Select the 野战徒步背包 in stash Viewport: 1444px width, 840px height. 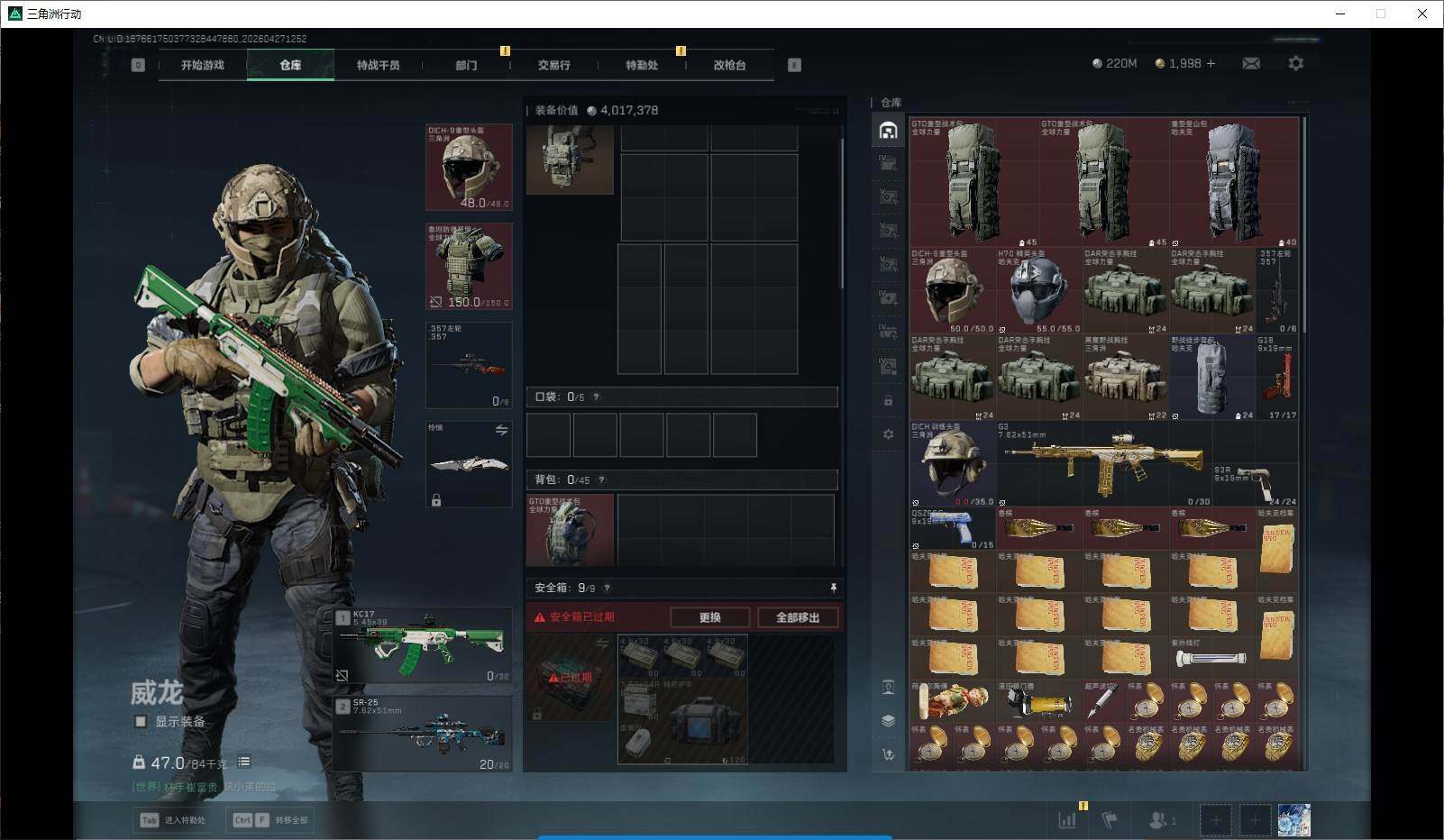tap(1212, 378)
